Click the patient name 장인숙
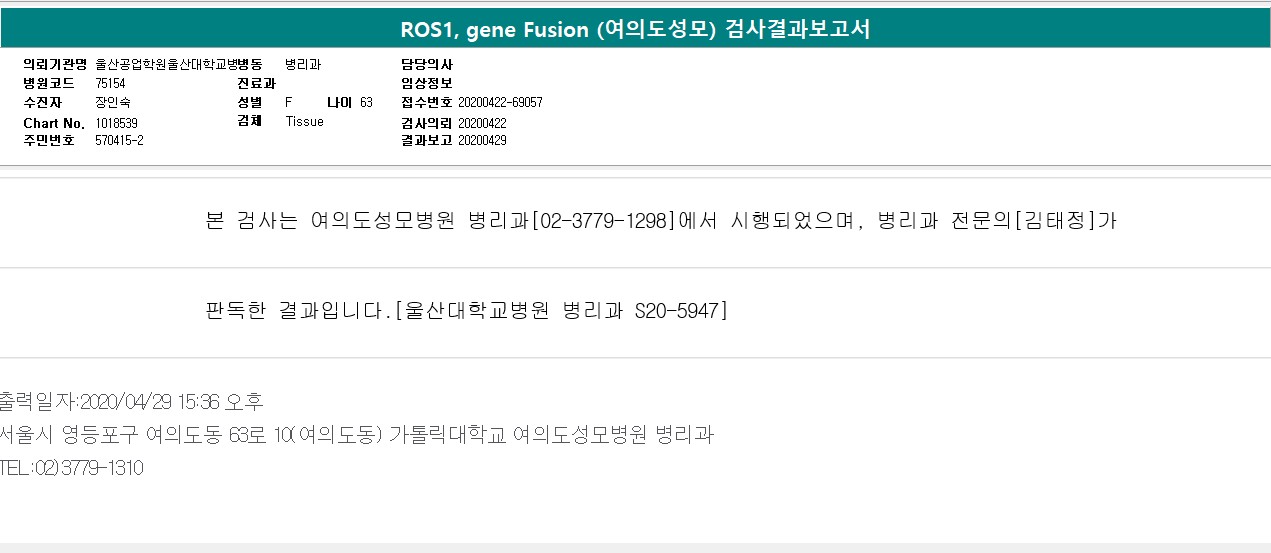This screenshot has width=1271, height=553. coord(112,102)
